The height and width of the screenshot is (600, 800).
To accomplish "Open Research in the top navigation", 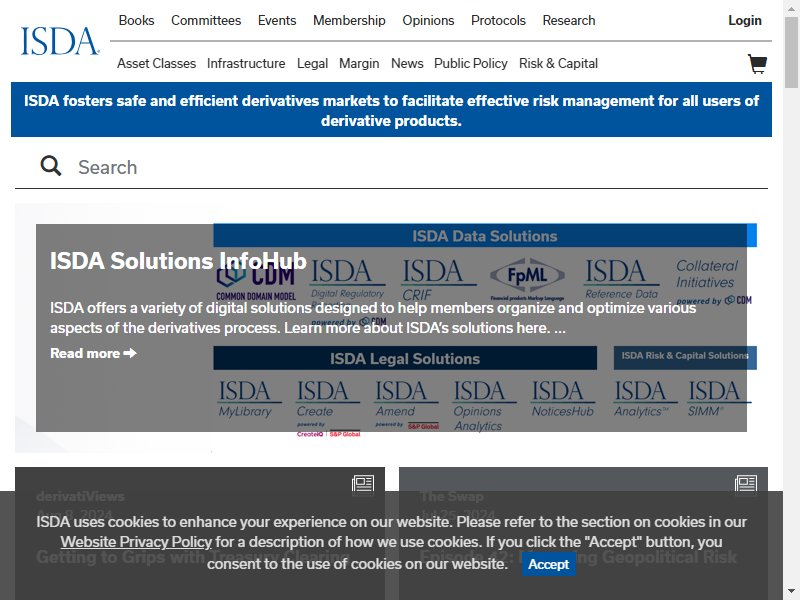I will (x=569, y=20).
